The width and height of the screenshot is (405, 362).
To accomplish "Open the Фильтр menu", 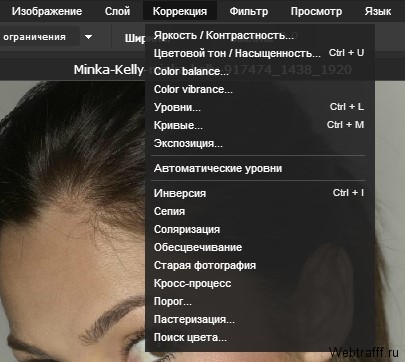I will 249,11.
